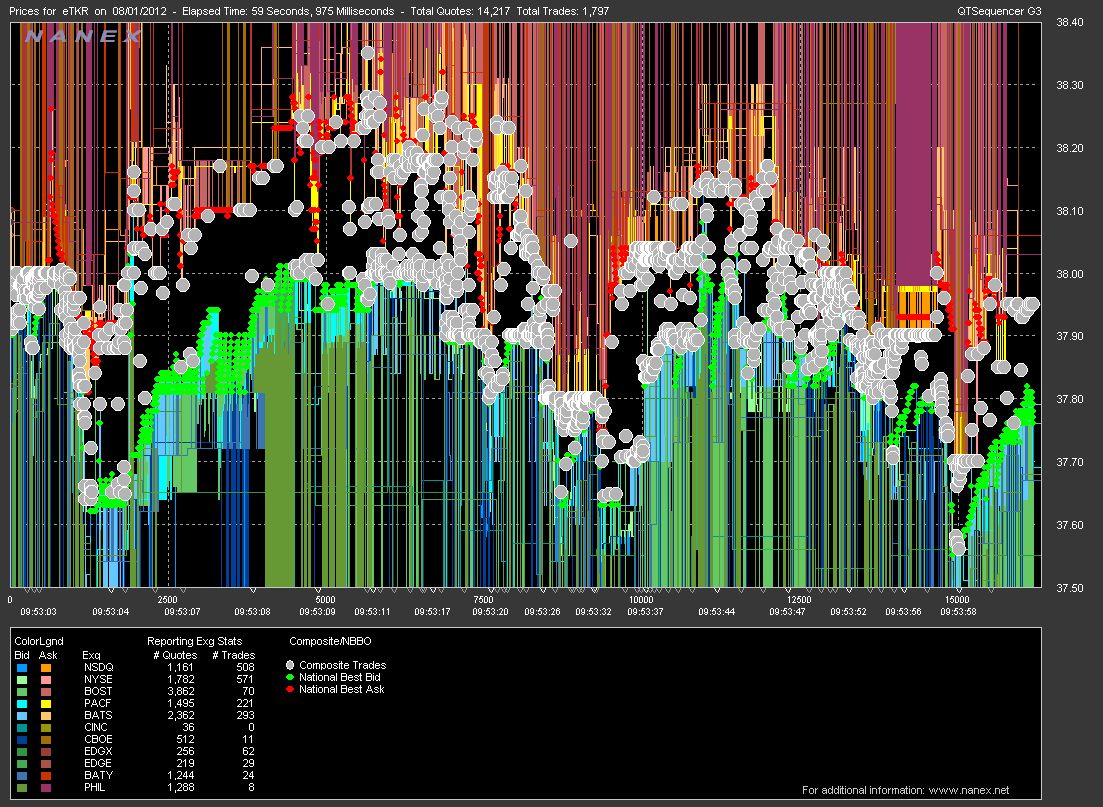
Task: Click the 'QTSequencer G3' label
Action: pyautogui.click(x=999, y=11)
